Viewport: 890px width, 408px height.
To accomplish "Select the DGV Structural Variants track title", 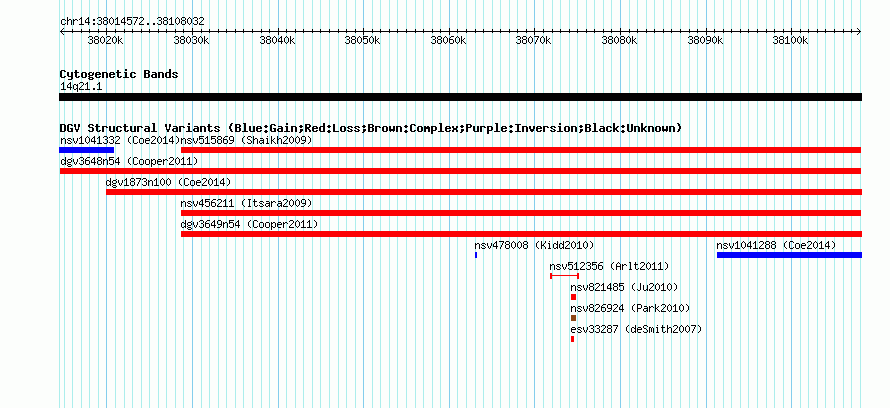I will pos(371,128).
